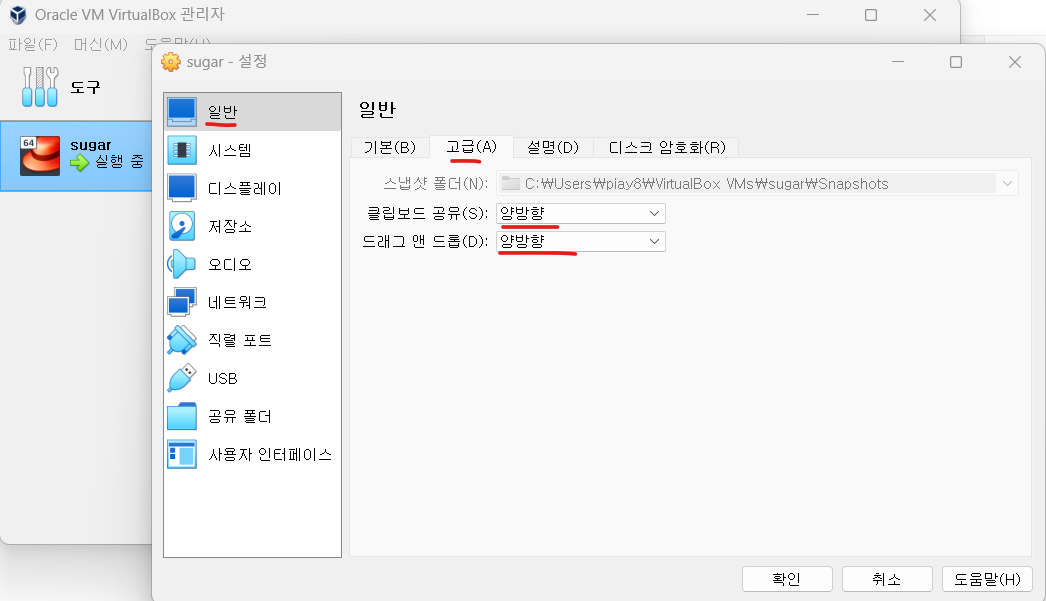Click the settings gear icon in dialog title
1046x601 pixels.
(x=171, y=61)
